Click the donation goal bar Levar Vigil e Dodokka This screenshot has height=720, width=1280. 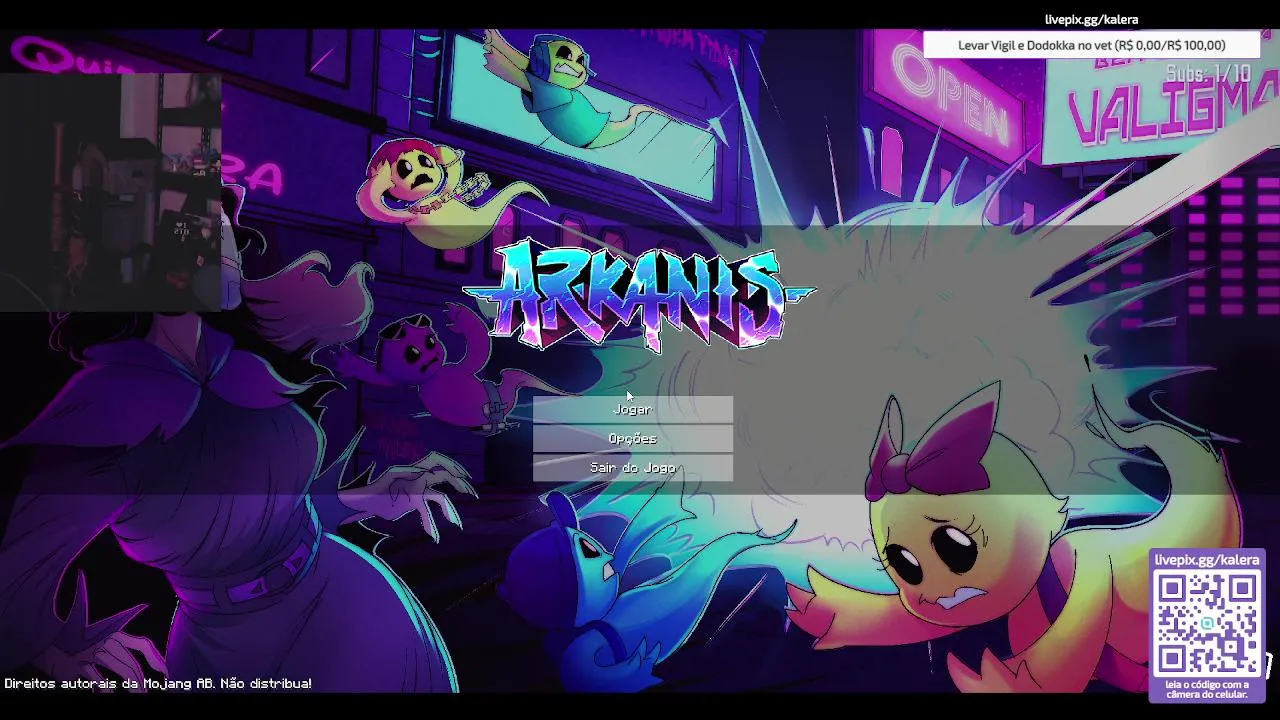[1091, 45]
